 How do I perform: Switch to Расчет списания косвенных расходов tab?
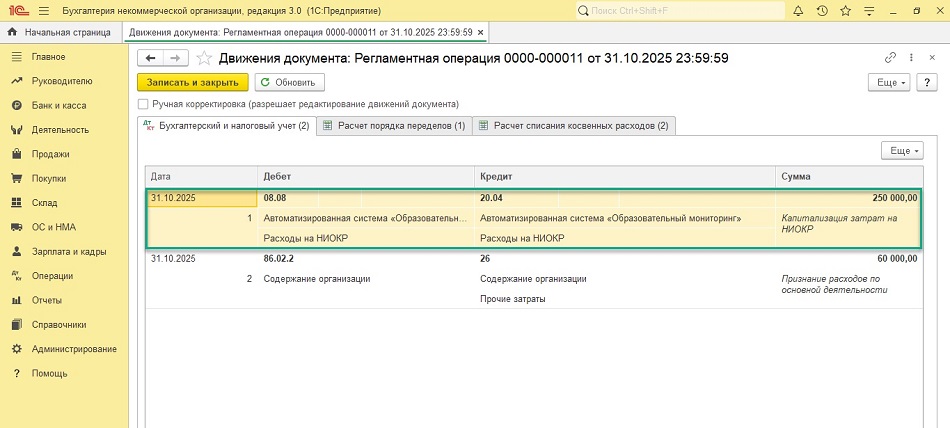pyautogui.click(x=573, y=126)
